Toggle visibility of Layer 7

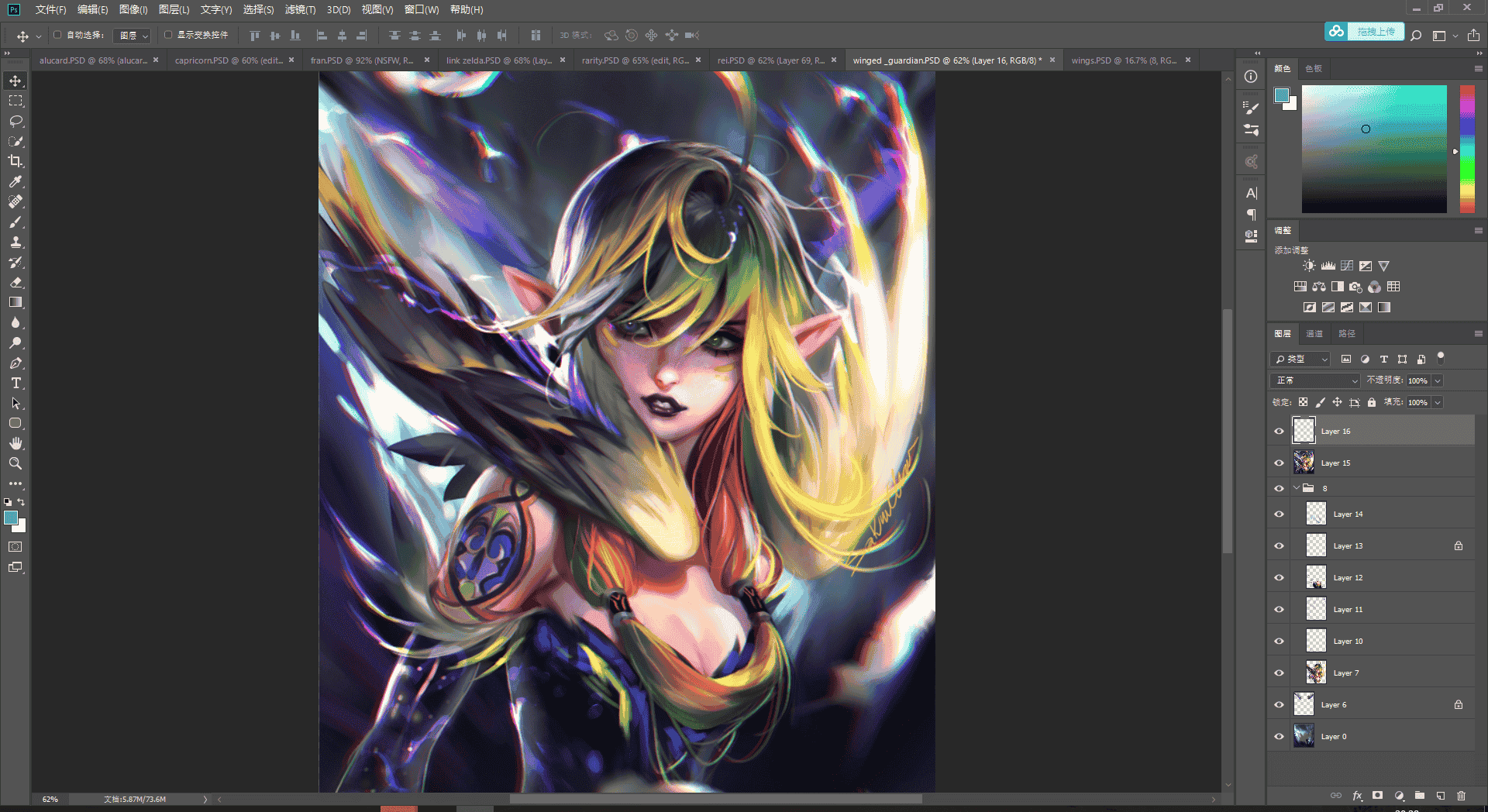point(1279,673)
